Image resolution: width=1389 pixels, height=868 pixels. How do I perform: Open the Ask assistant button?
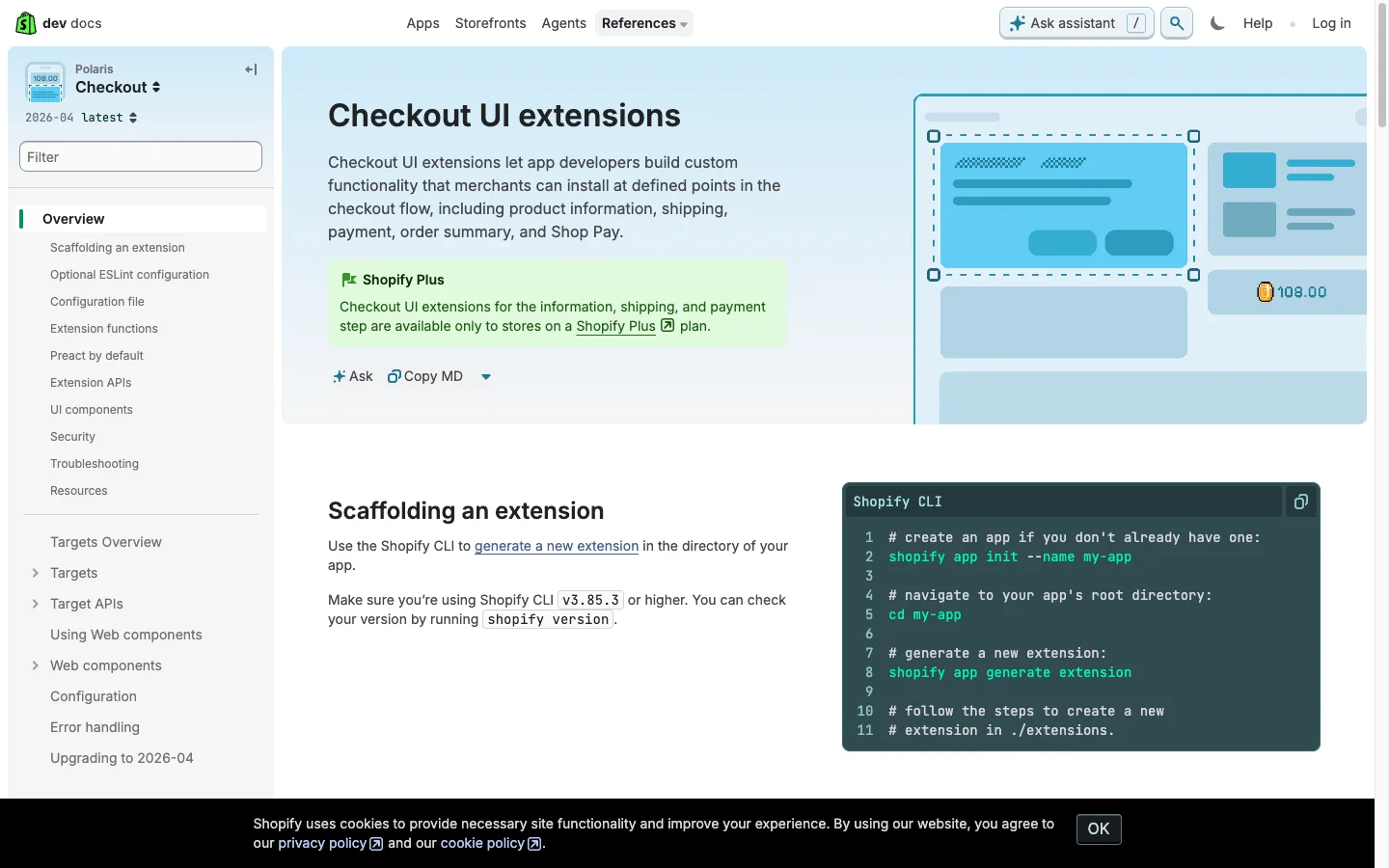1076,23
